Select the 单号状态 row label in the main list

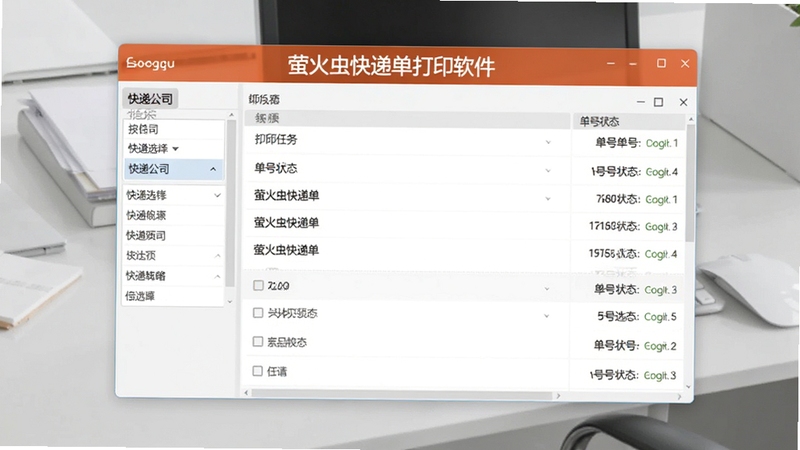276,168
